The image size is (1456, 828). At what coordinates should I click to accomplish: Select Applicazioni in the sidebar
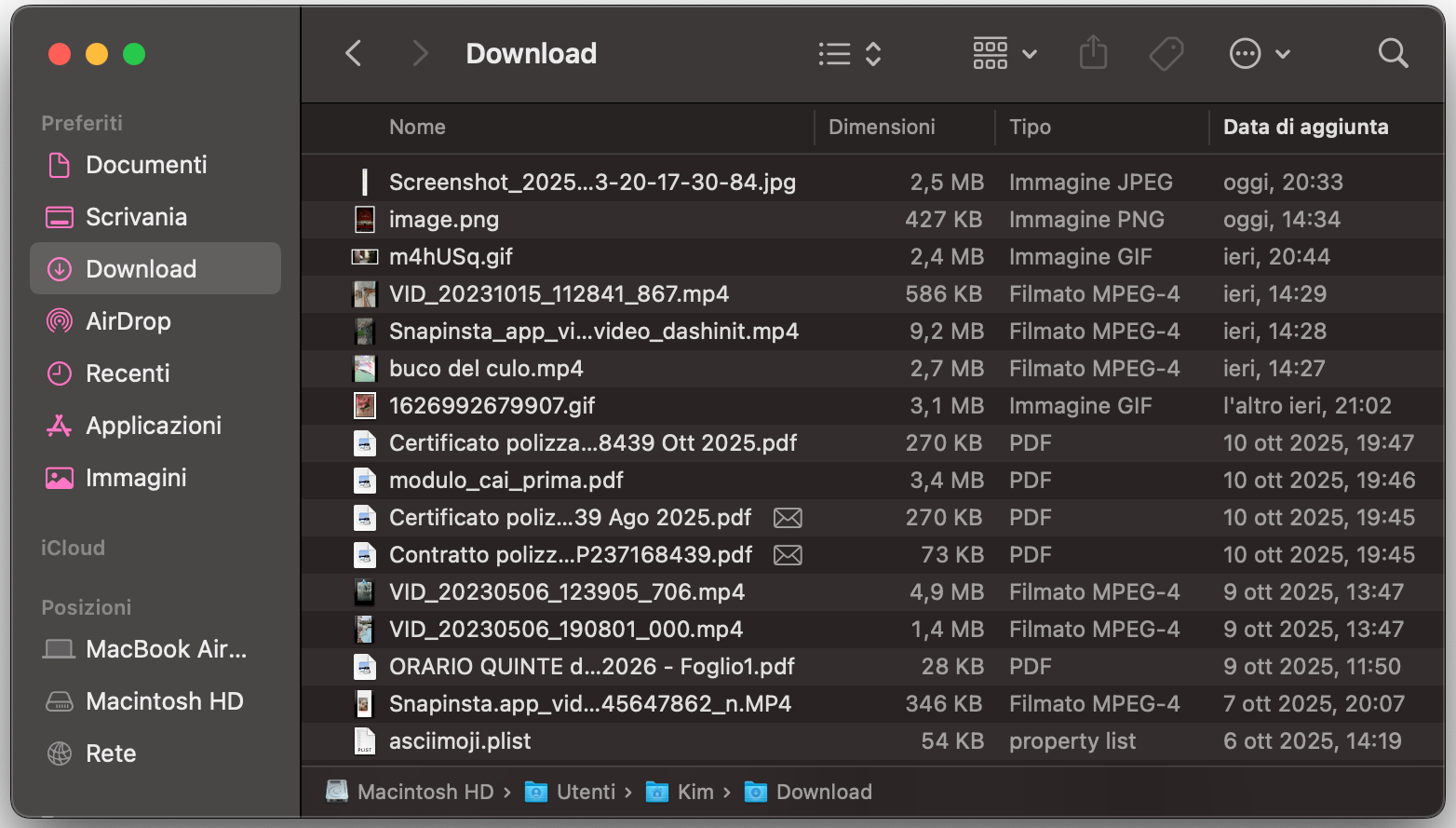click(x=154, y=425)
